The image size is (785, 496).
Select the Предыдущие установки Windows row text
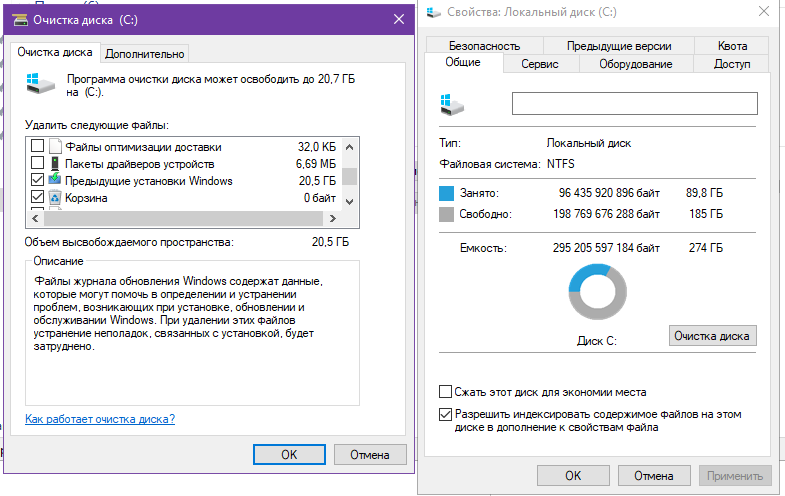(x=149, y=181)
